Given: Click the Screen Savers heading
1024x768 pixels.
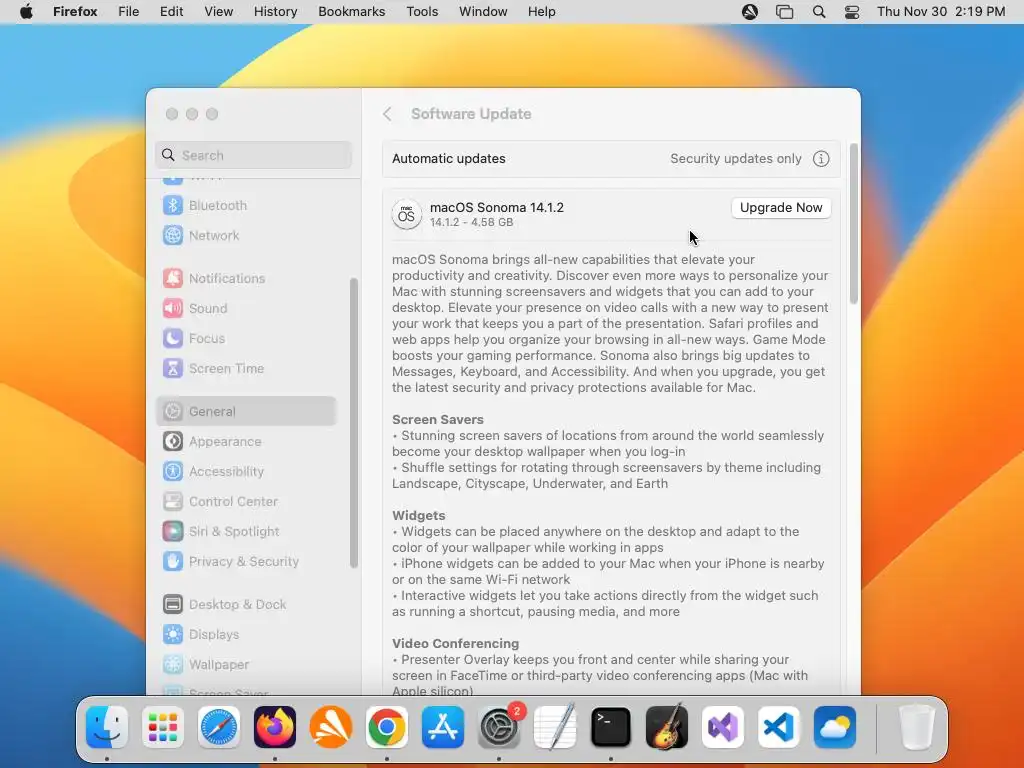Looking at the screenshot, I should click(x=438, y=419).
